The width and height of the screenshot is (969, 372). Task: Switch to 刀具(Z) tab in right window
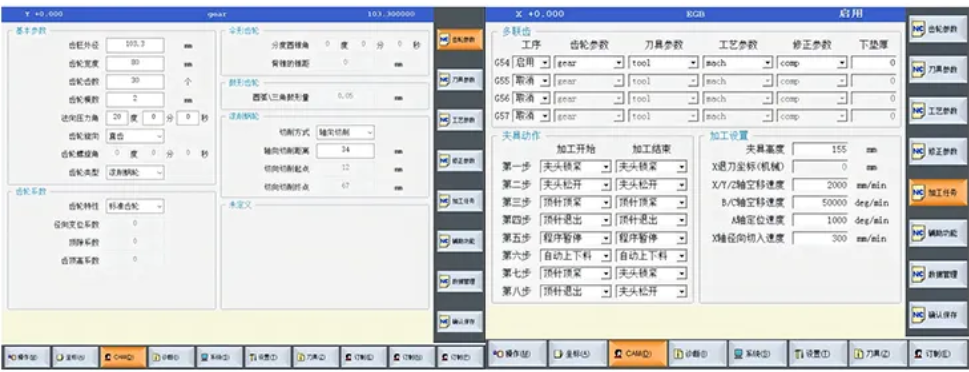877,354
